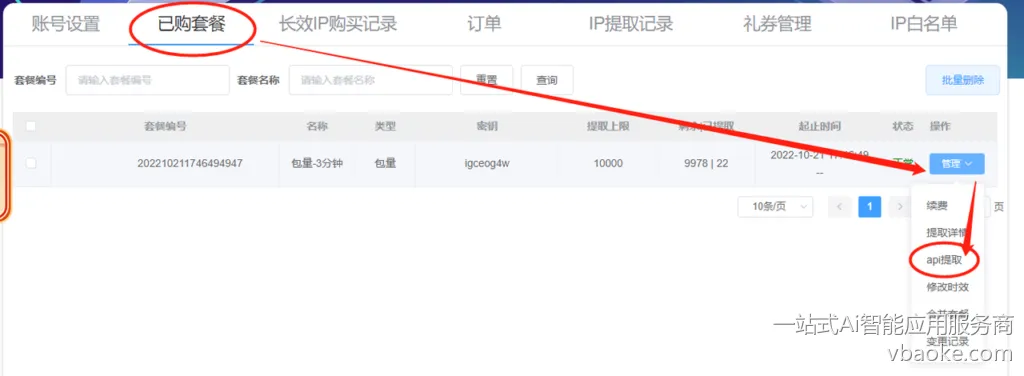Focus the 套餐编号 input field
The width and height of the screenshot is (1024, 376).
pos(148,80)
